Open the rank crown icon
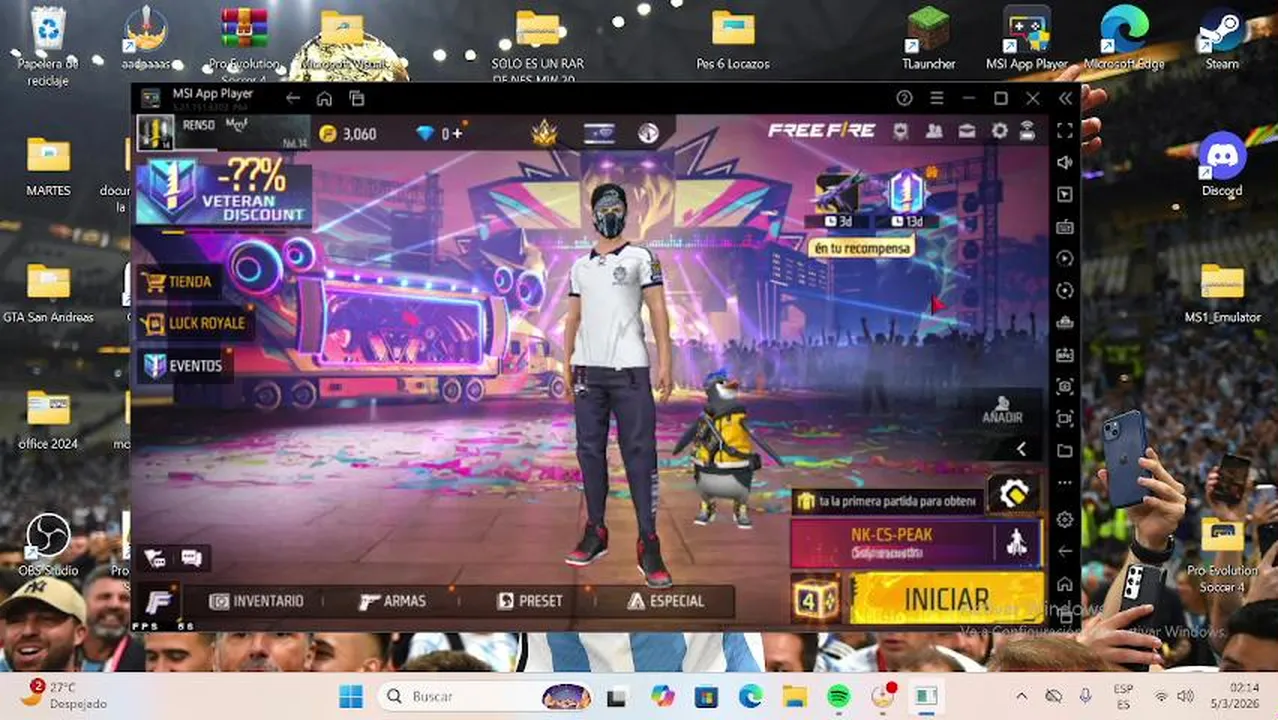1278x720 pixels. coord(544,133)
